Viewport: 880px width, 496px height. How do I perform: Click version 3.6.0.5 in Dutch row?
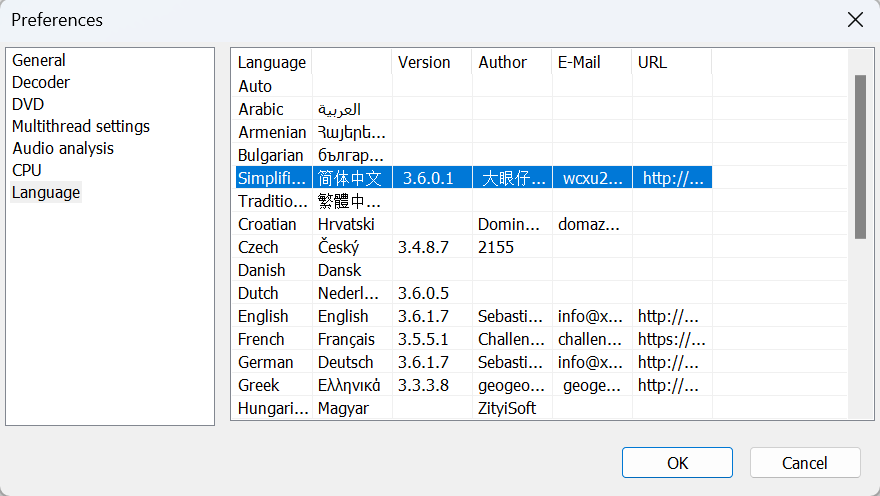click(x=423, y=293)
